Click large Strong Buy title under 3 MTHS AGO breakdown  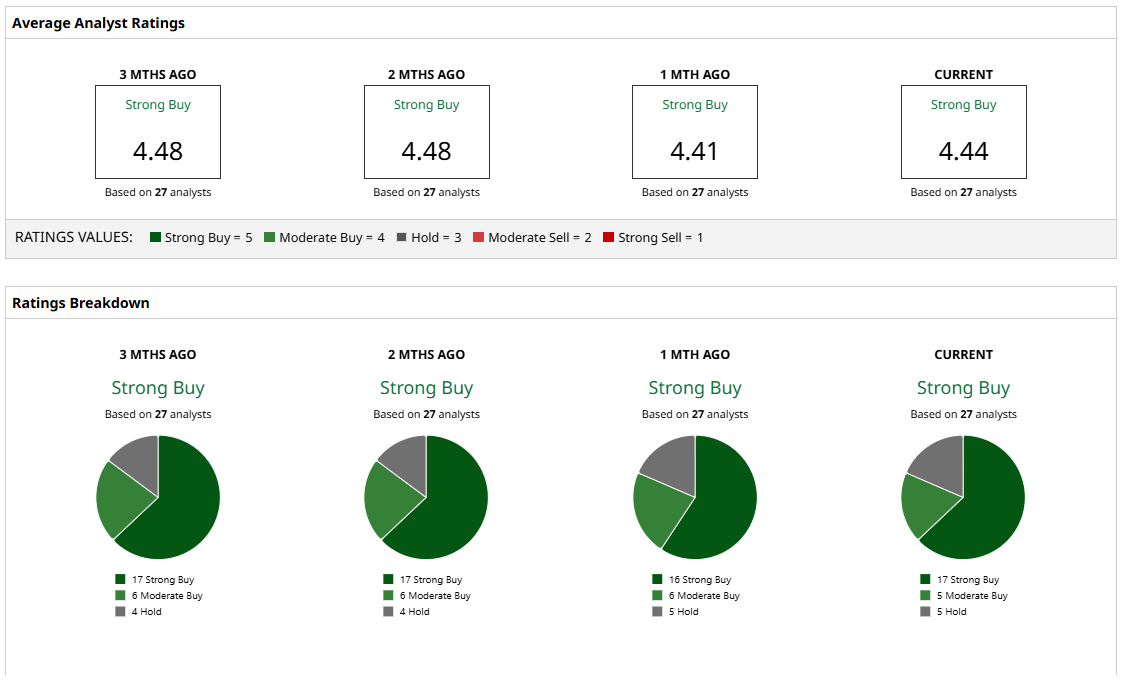tap(158, 388)
